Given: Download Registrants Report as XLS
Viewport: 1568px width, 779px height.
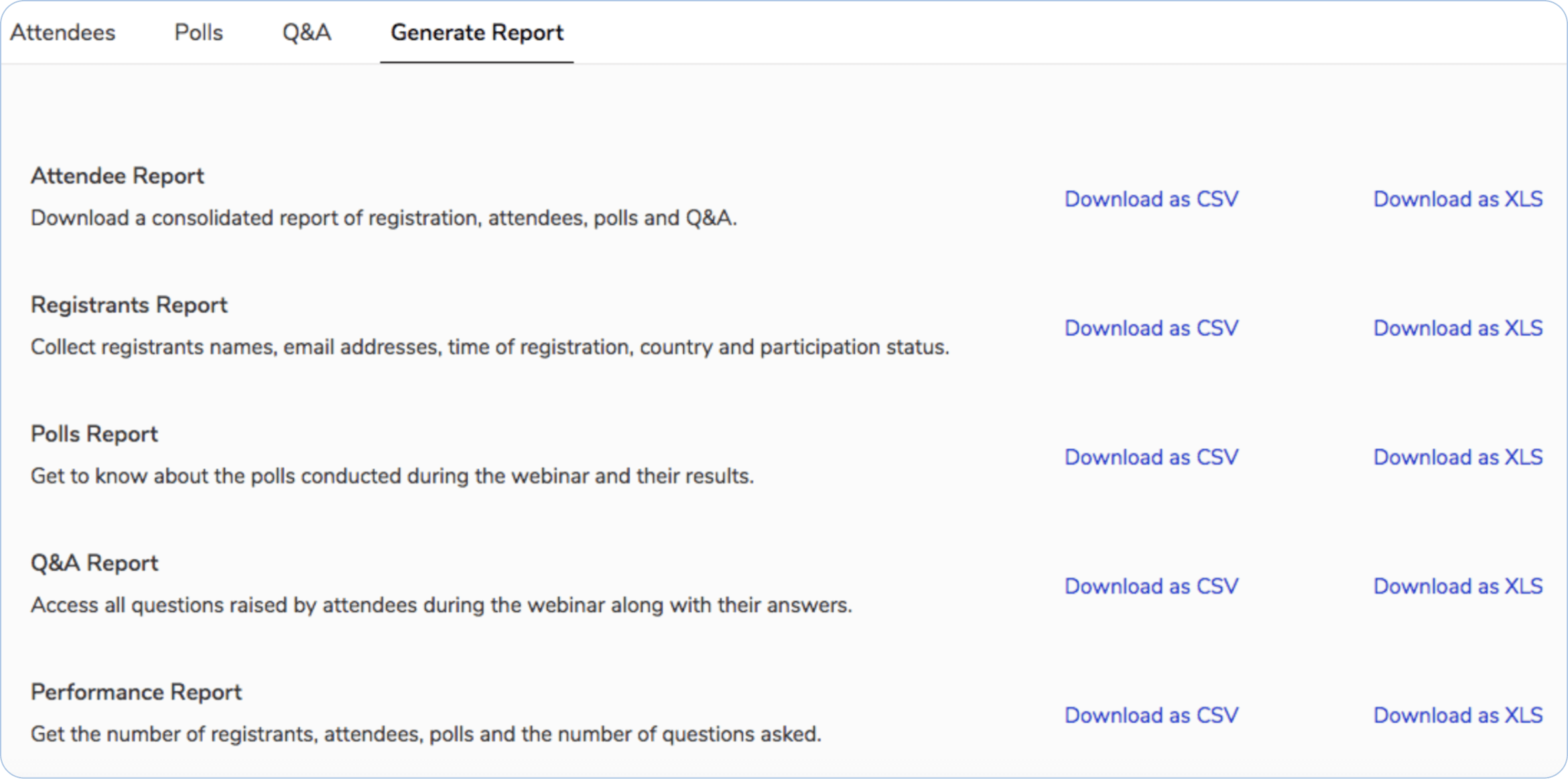Looking at the screenshot, I should pyautogui.click(x=1457, y=328).
